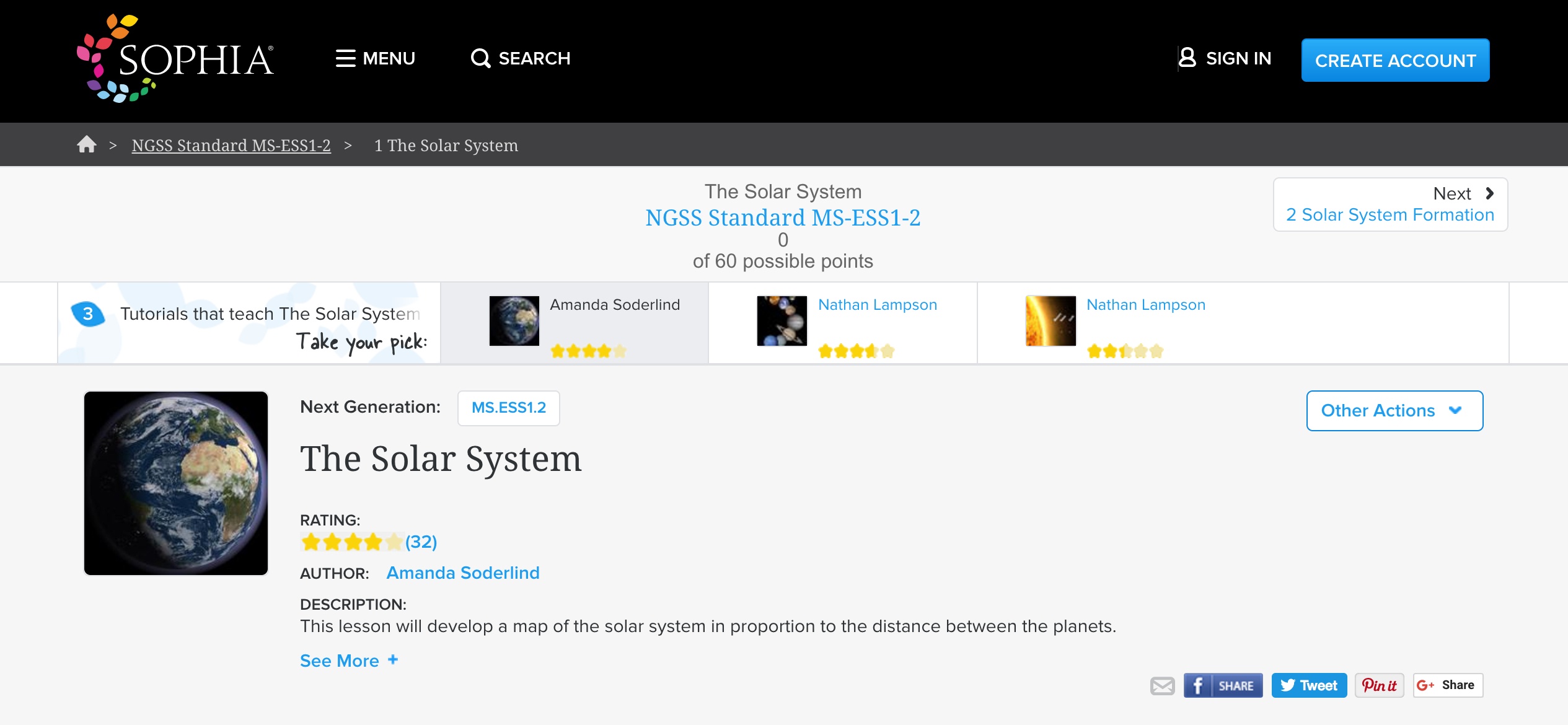1568x725 pixels.
Task: Click the Sign In user icon
Action: click(x=1187, y=58)
